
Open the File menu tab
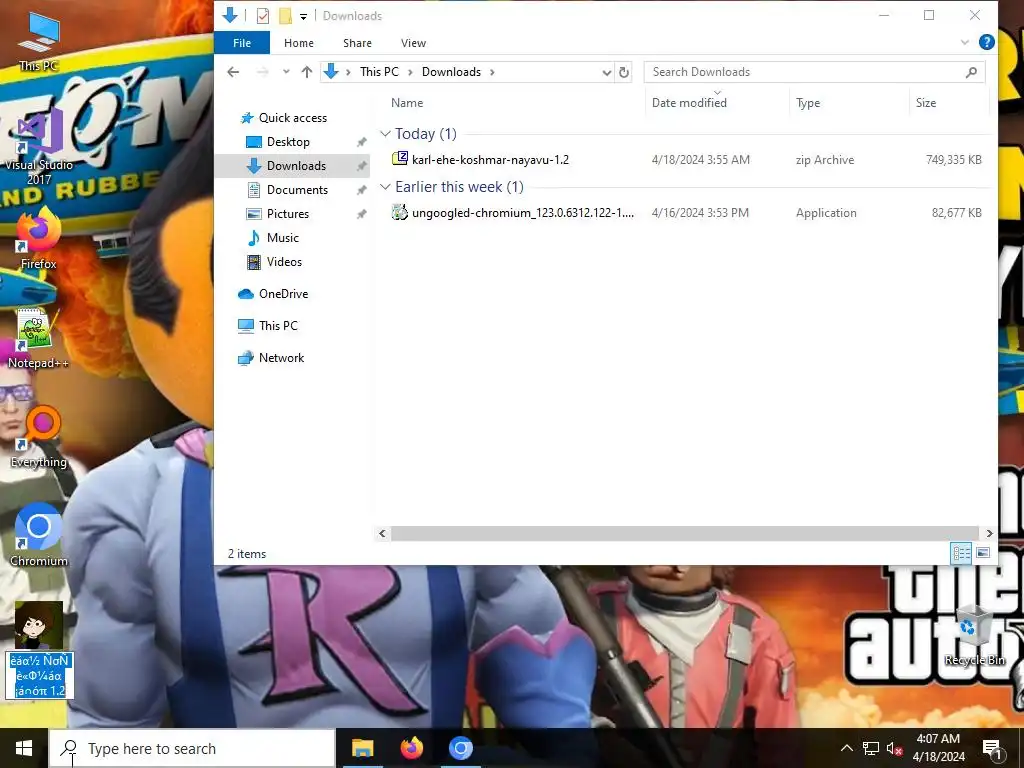pos(242,43)
